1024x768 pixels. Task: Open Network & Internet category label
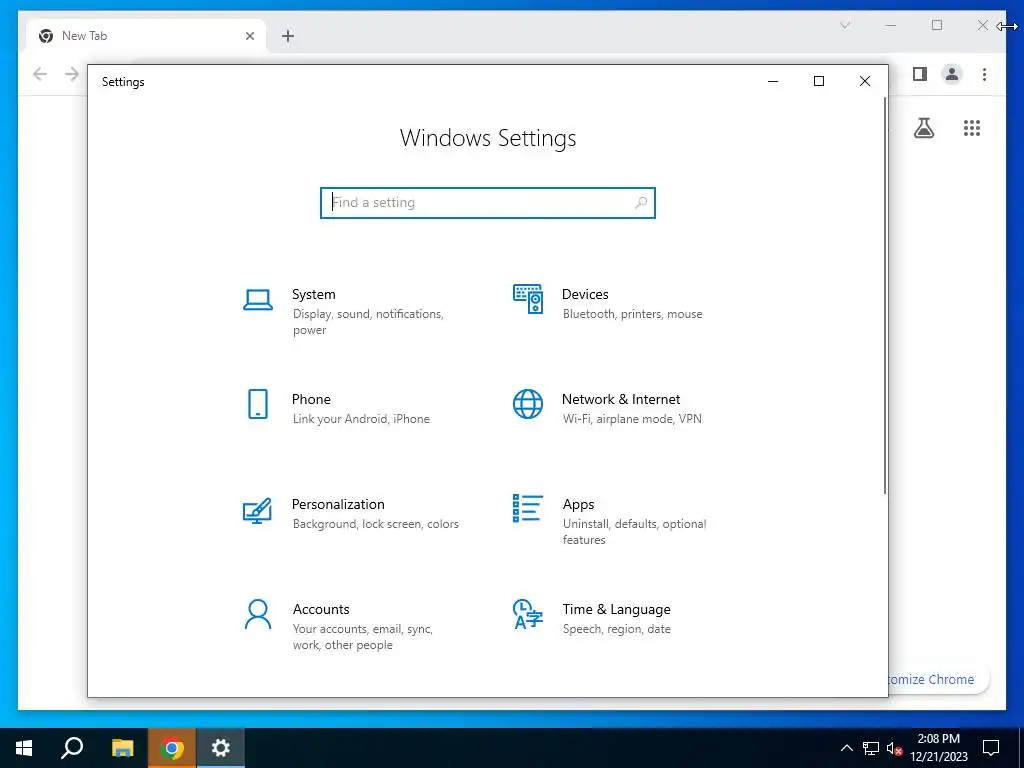(x=621, y=399)
